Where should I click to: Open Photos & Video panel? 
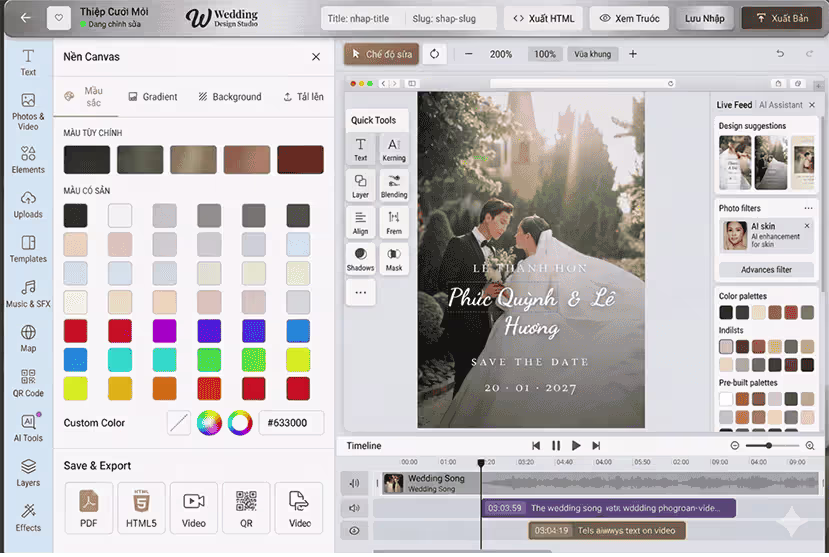[28, 112]
